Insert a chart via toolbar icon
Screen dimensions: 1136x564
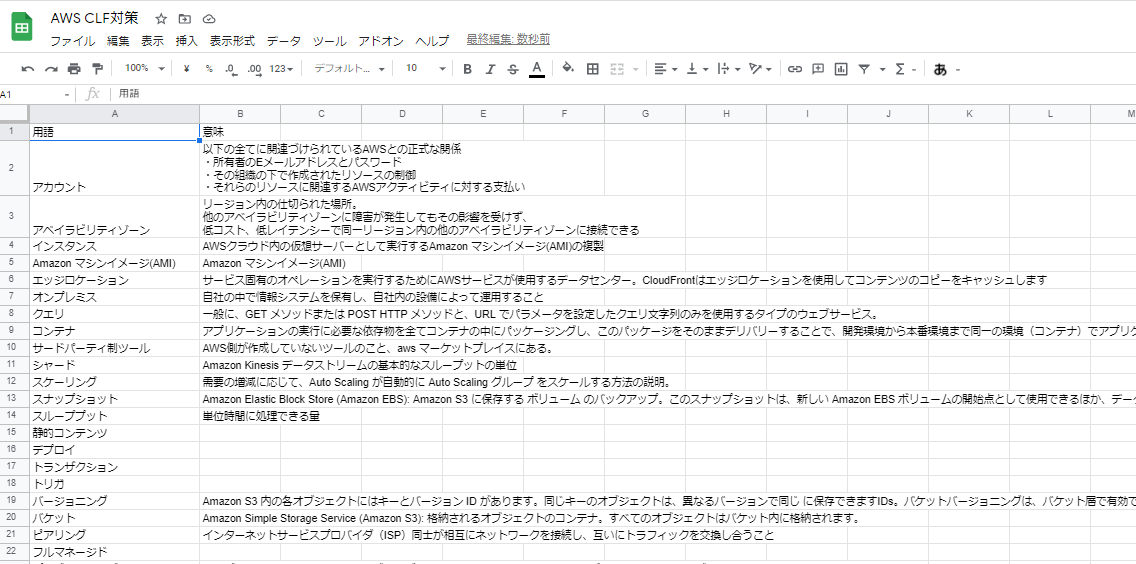(840, 69)
